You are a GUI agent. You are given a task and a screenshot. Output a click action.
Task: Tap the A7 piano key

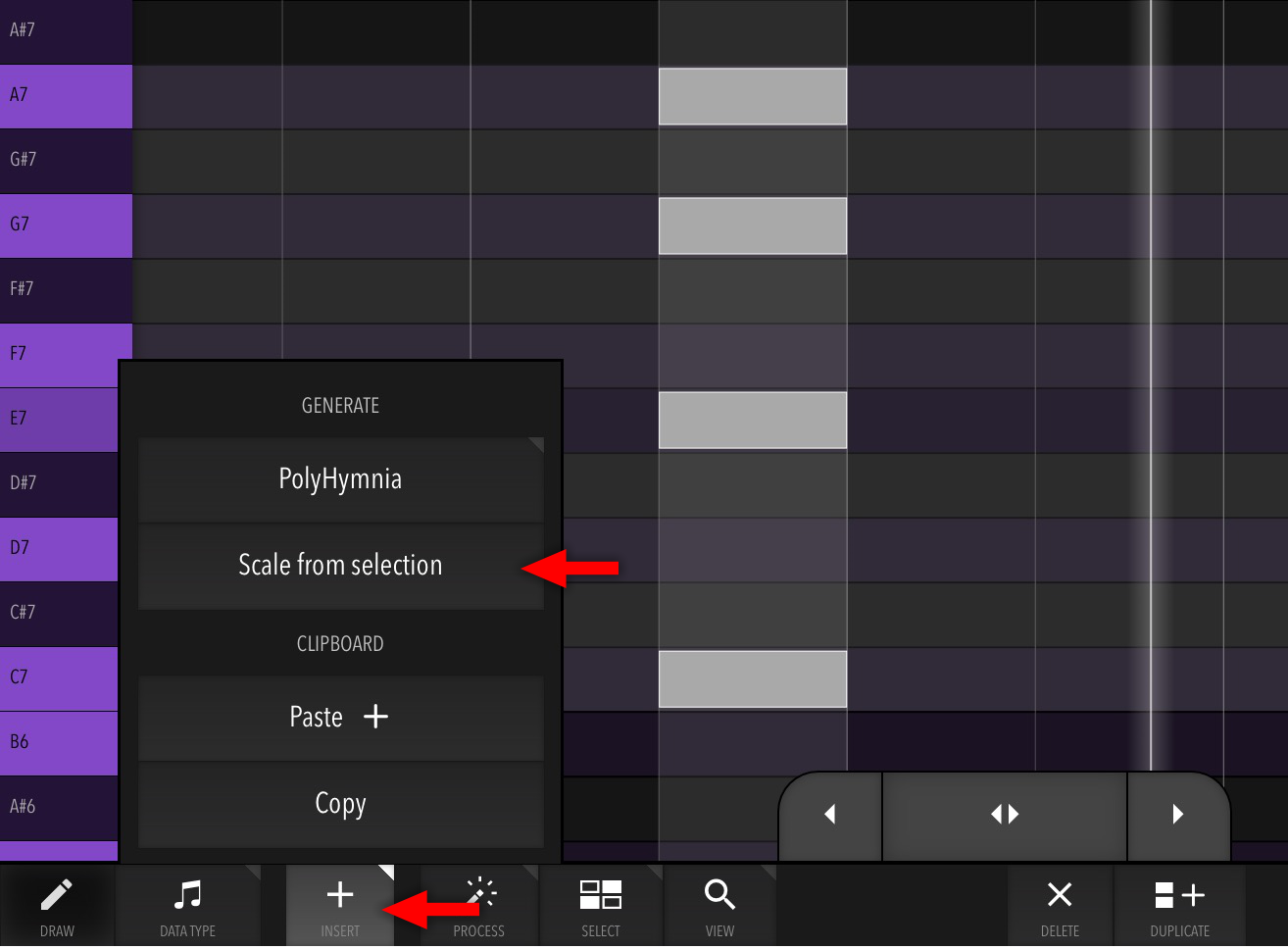[x=66, y=96]
